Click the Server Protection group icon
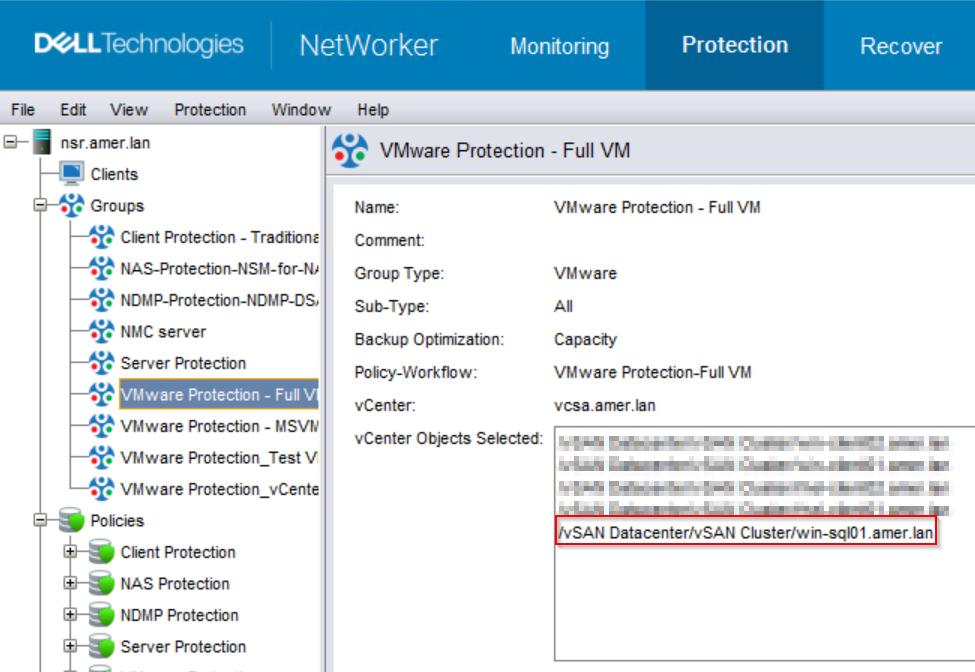The image size is (975, 672). tap(102, 363)
